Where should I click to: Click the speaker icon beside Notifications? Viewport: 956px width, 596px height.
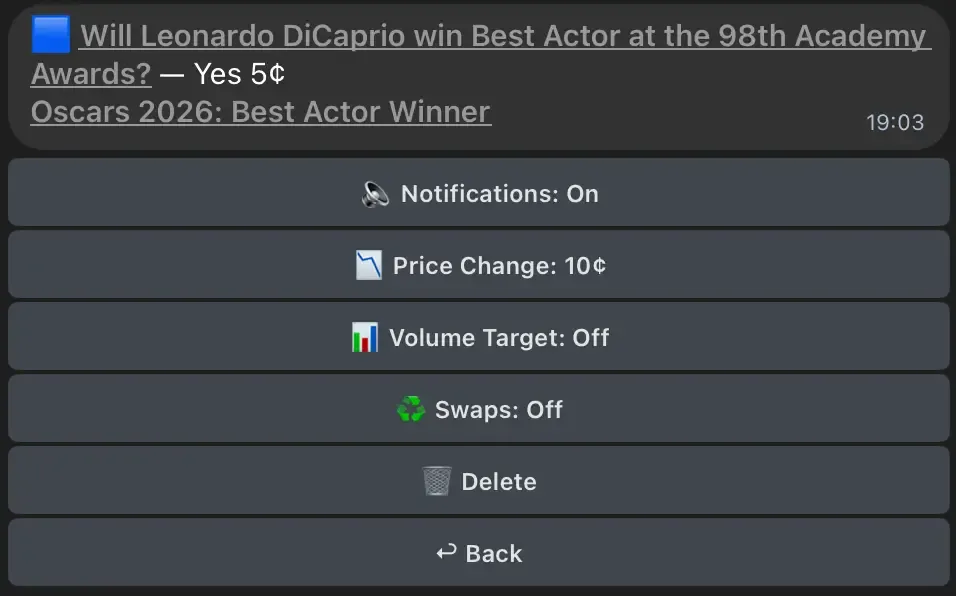375,194
